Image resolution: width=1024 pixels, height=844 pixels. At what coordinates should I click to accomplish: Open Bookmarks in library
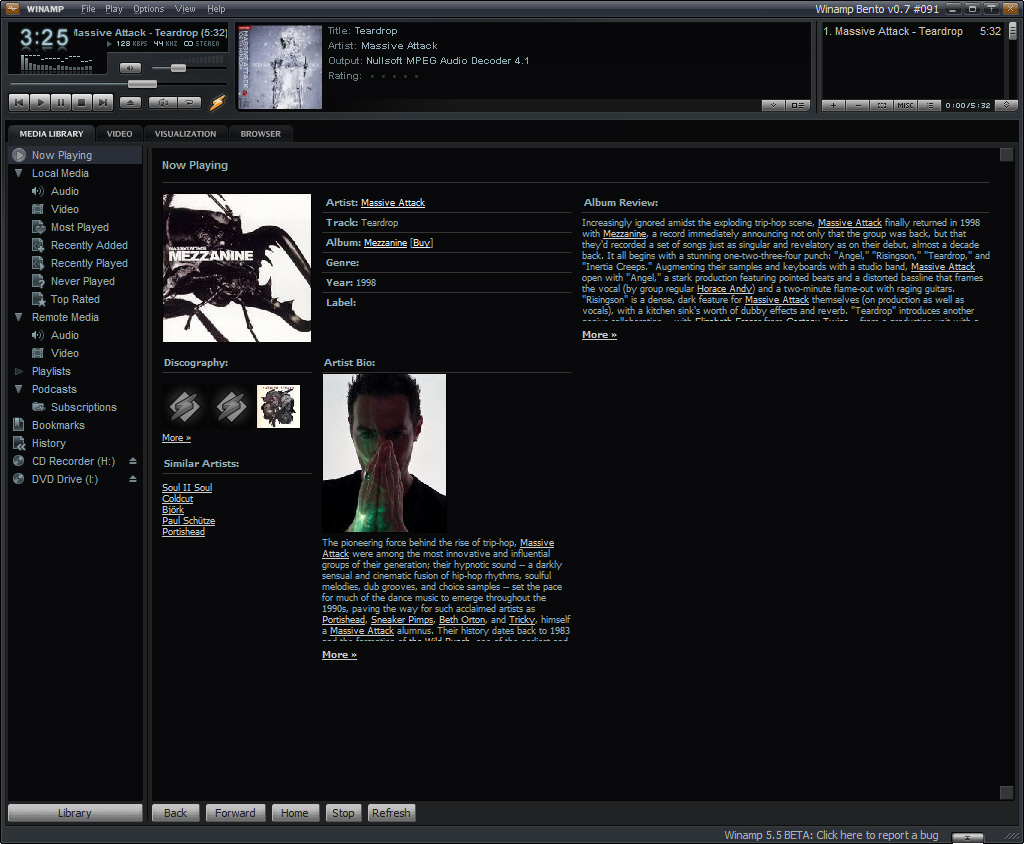click(58, 425)
